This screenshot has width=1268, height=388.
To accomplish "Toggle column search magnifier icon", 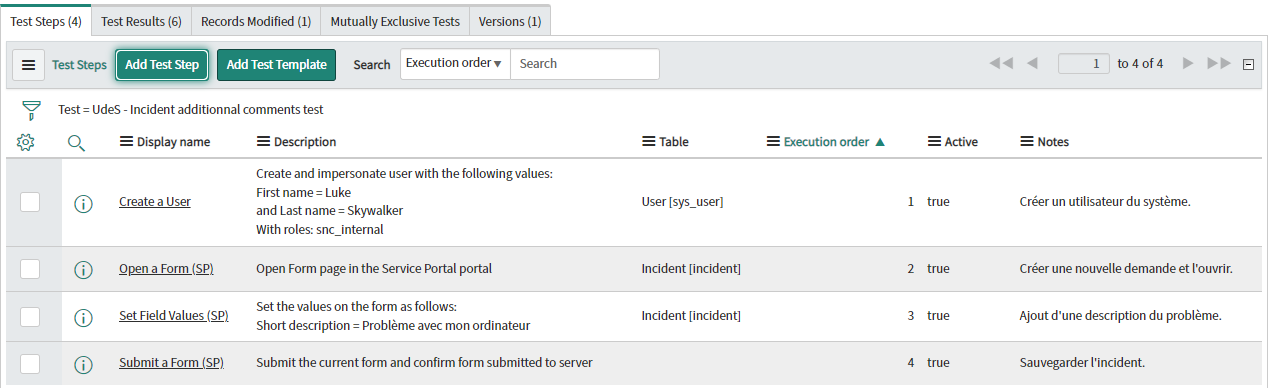I will (x=76, y=142).
